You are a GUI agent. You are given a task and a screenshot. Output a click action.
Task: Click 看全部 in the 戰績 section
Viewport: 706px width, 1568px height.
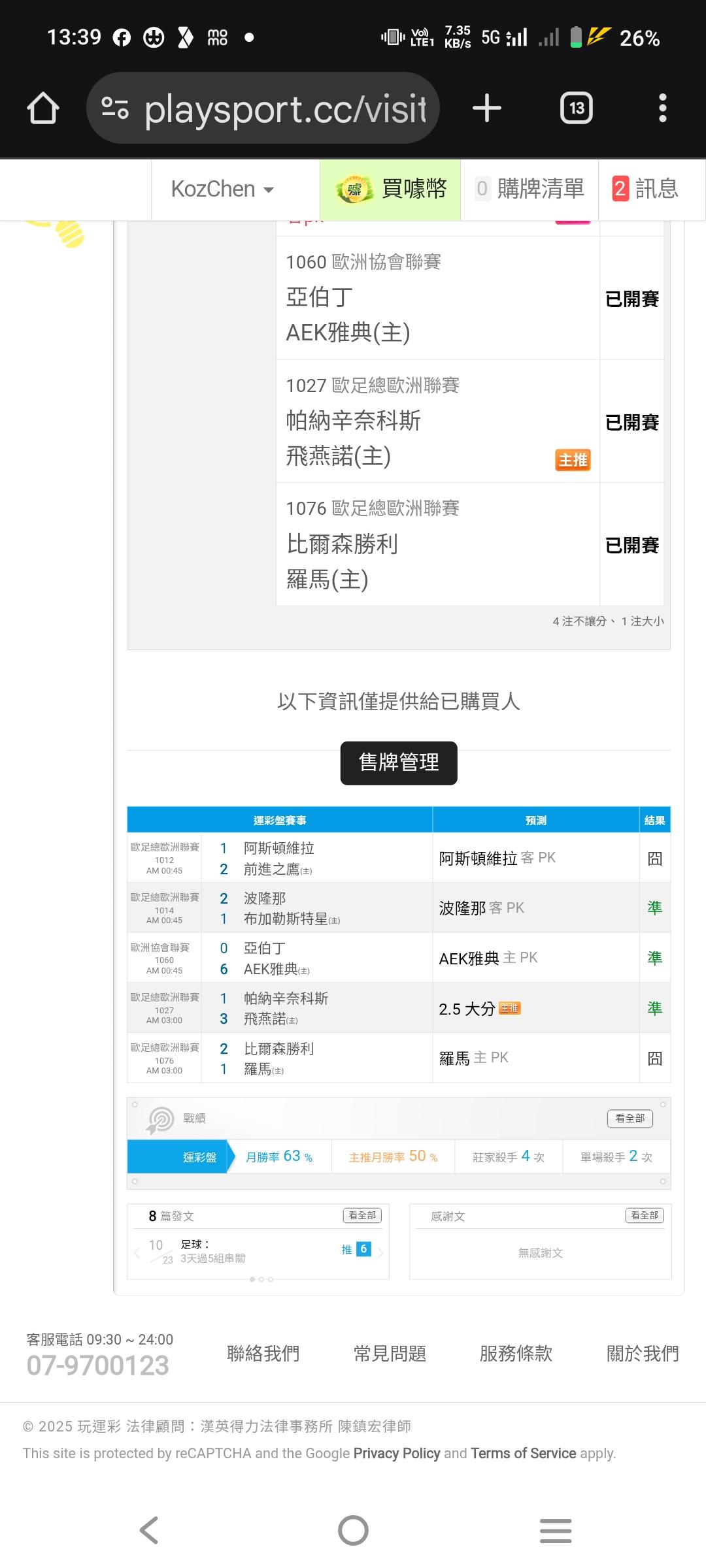coord(630,1119)
